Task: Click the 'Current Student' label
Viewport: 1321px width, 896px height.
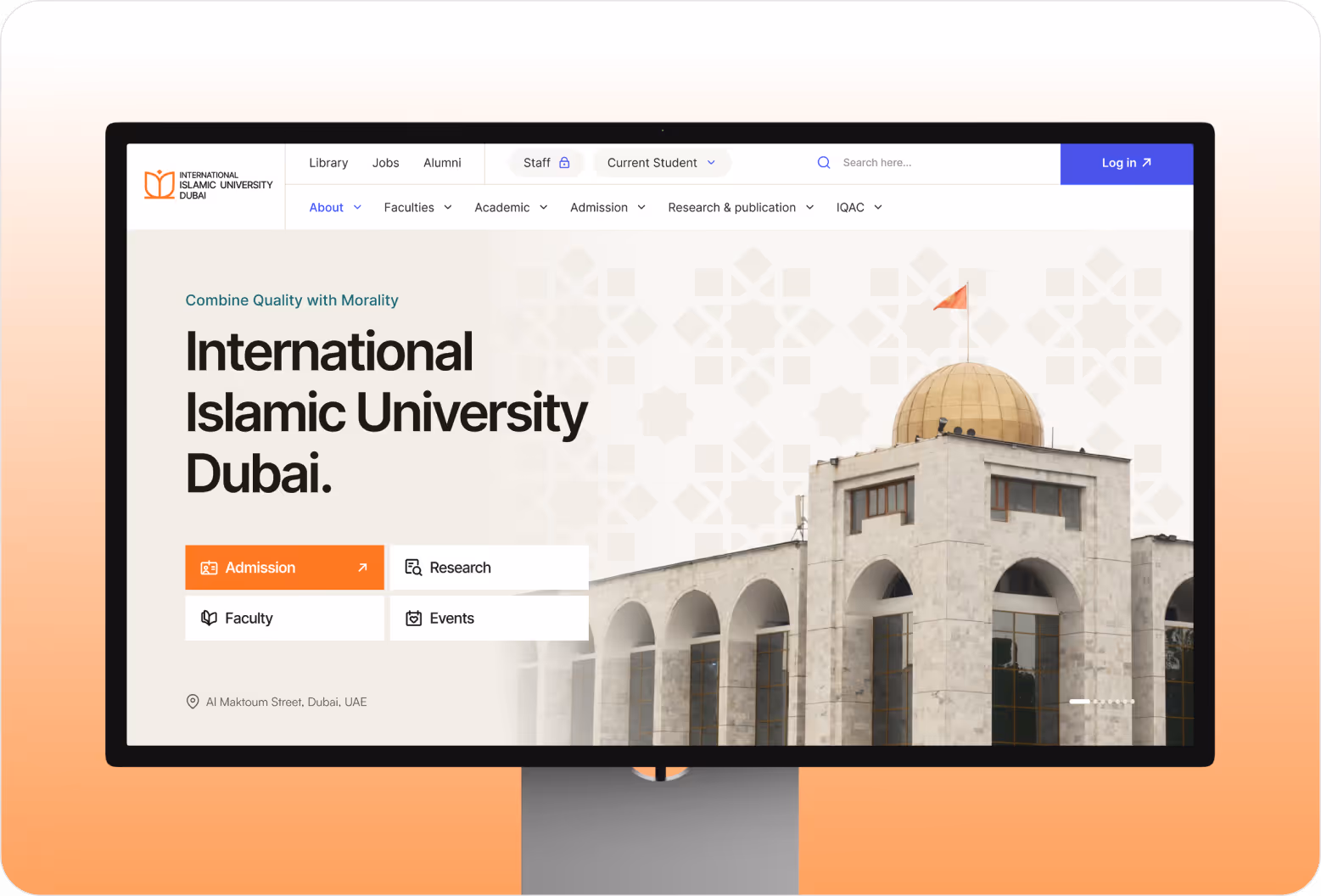Action: [652, 163]
